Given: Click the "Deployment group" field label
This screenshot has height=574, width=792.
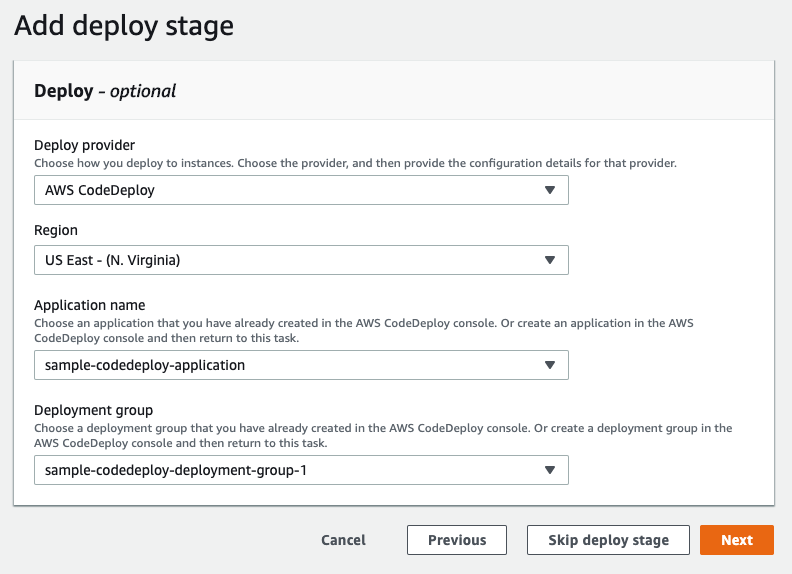Looking at the screenshot, I should [x=92, y=410].
